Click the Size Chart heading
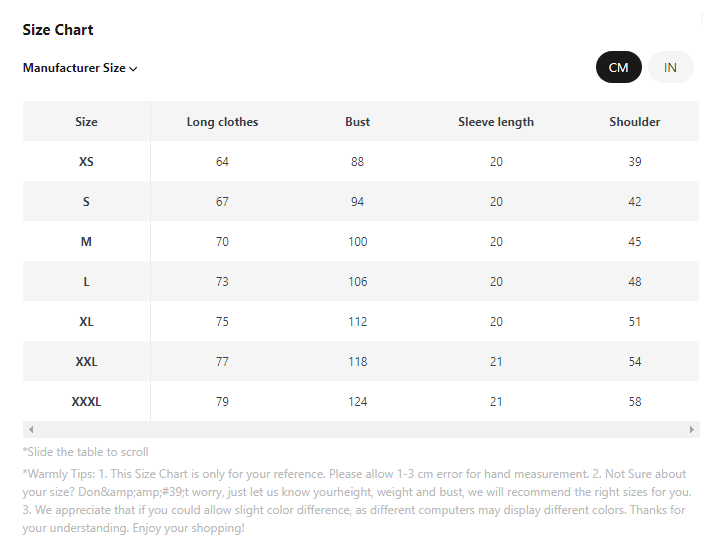The height and width of the screenshot is (542, 703). coord(58,30)
